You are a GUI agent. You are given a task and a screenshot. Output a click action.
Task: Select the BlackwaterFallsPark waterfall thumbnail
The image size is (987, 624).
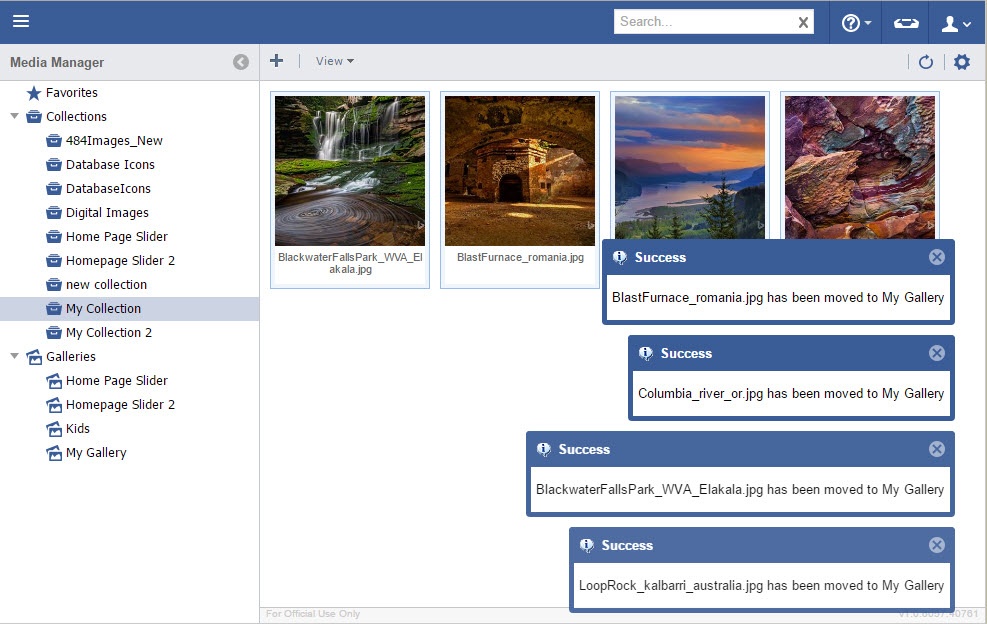click(350, 171)
